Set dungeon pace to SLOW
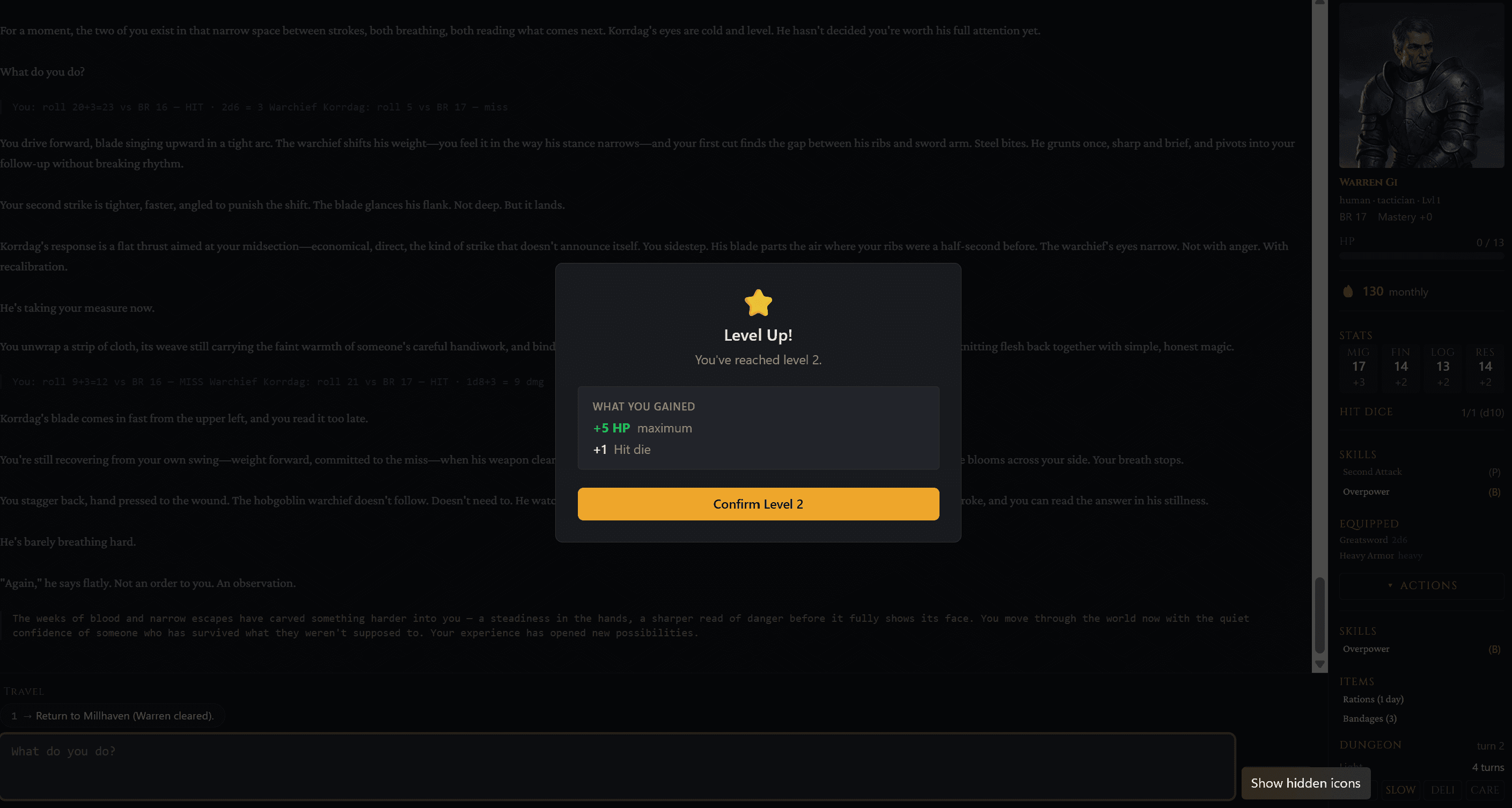This screenshot has height=808, width=1512. click(x=1400, y=790)
